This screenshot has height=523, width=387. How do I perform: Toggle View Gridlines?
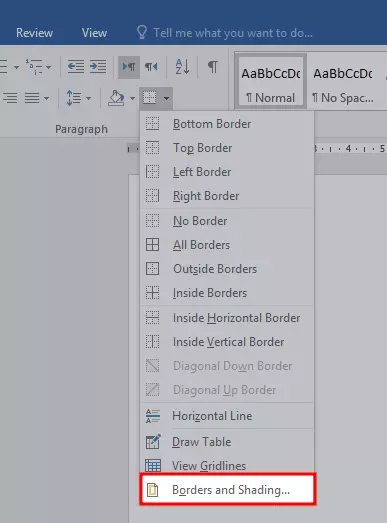pos(227,466)
